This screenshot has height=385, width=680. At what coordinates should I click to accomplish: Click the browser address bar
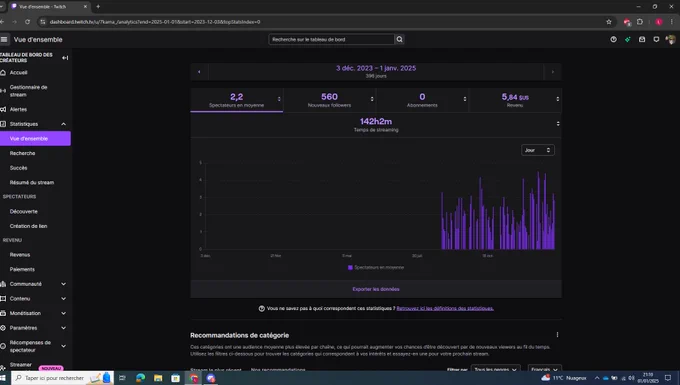pyautogui.click(x=321, y=22)
